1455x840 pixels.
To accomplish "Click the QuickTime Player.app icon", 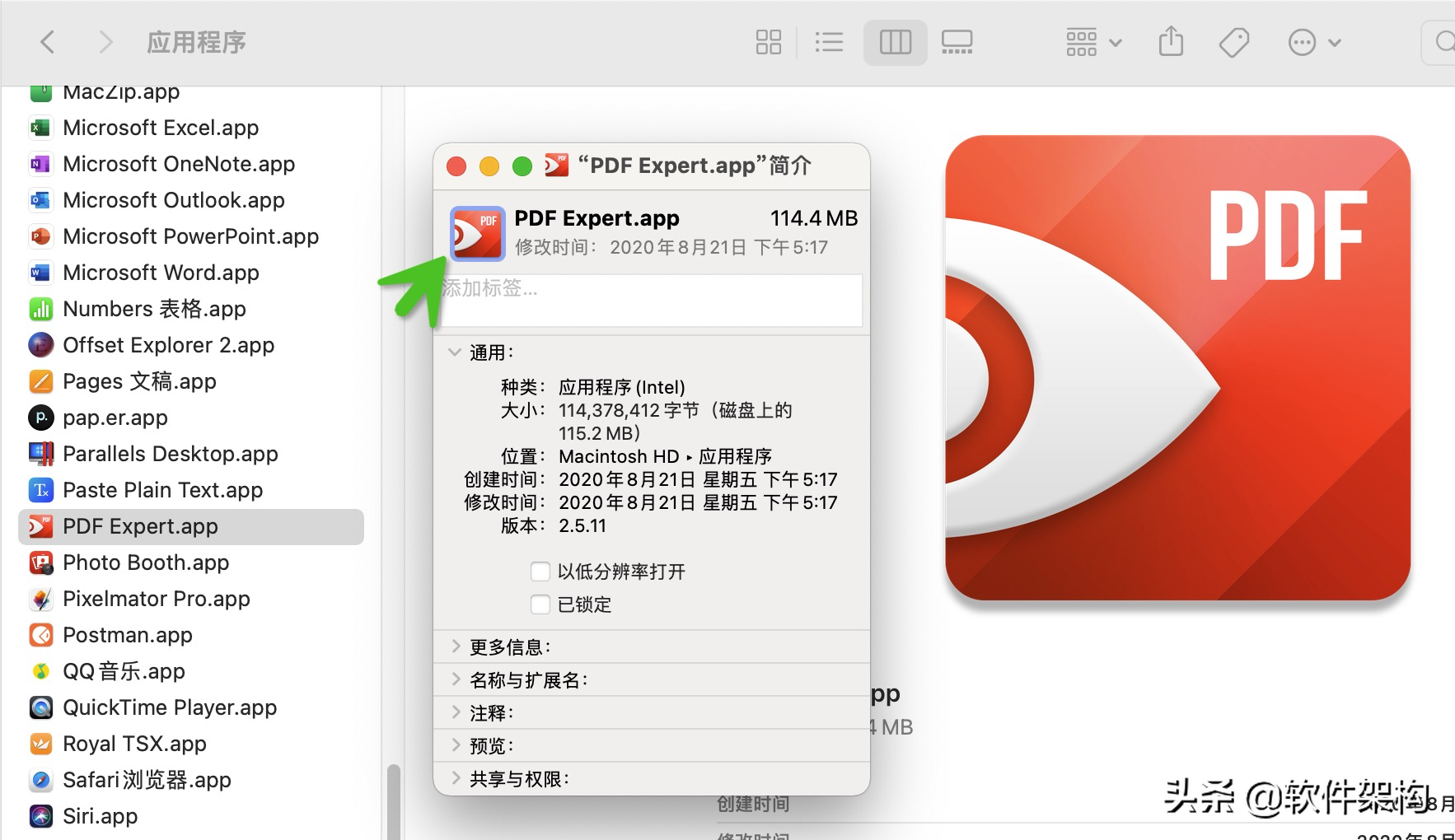I will tap(40, 707).
